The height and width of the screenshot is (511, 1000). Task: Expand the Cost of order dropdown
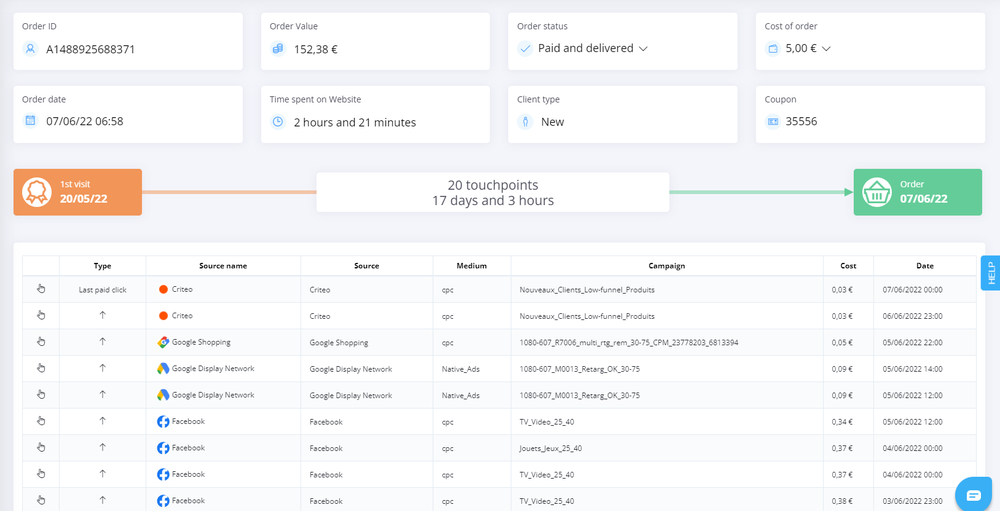[x=826, y=48]
